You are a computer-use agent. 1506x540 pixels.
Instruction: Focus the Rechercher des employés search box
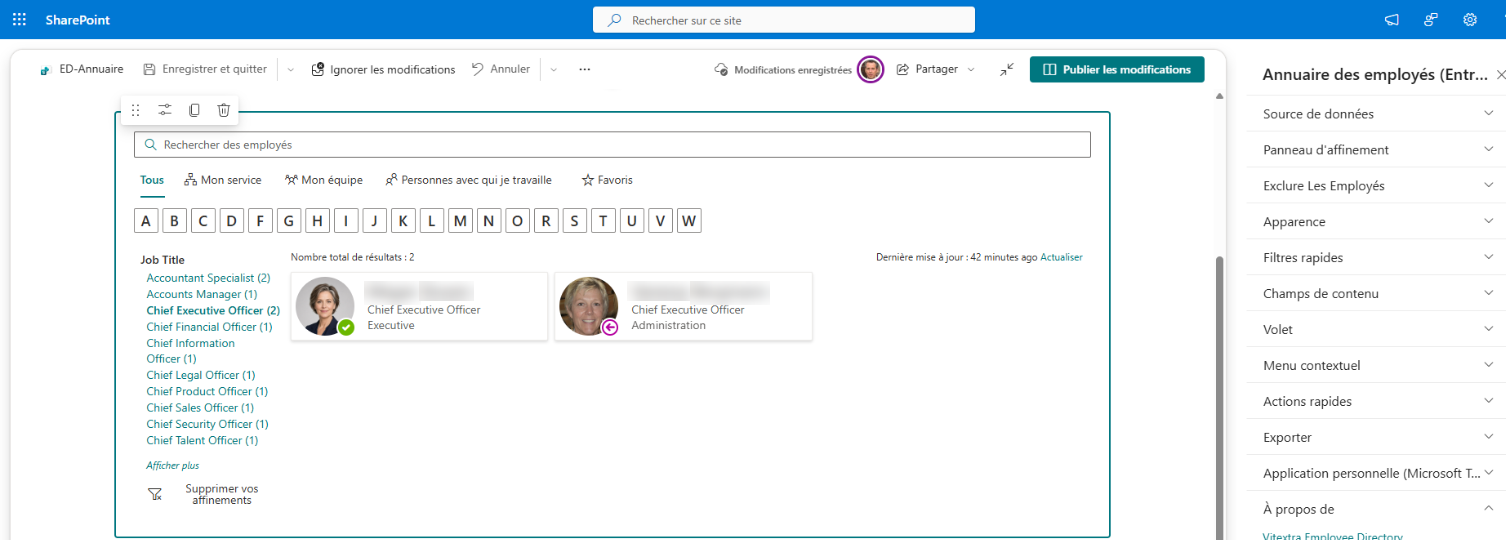(x=612, y=145)
